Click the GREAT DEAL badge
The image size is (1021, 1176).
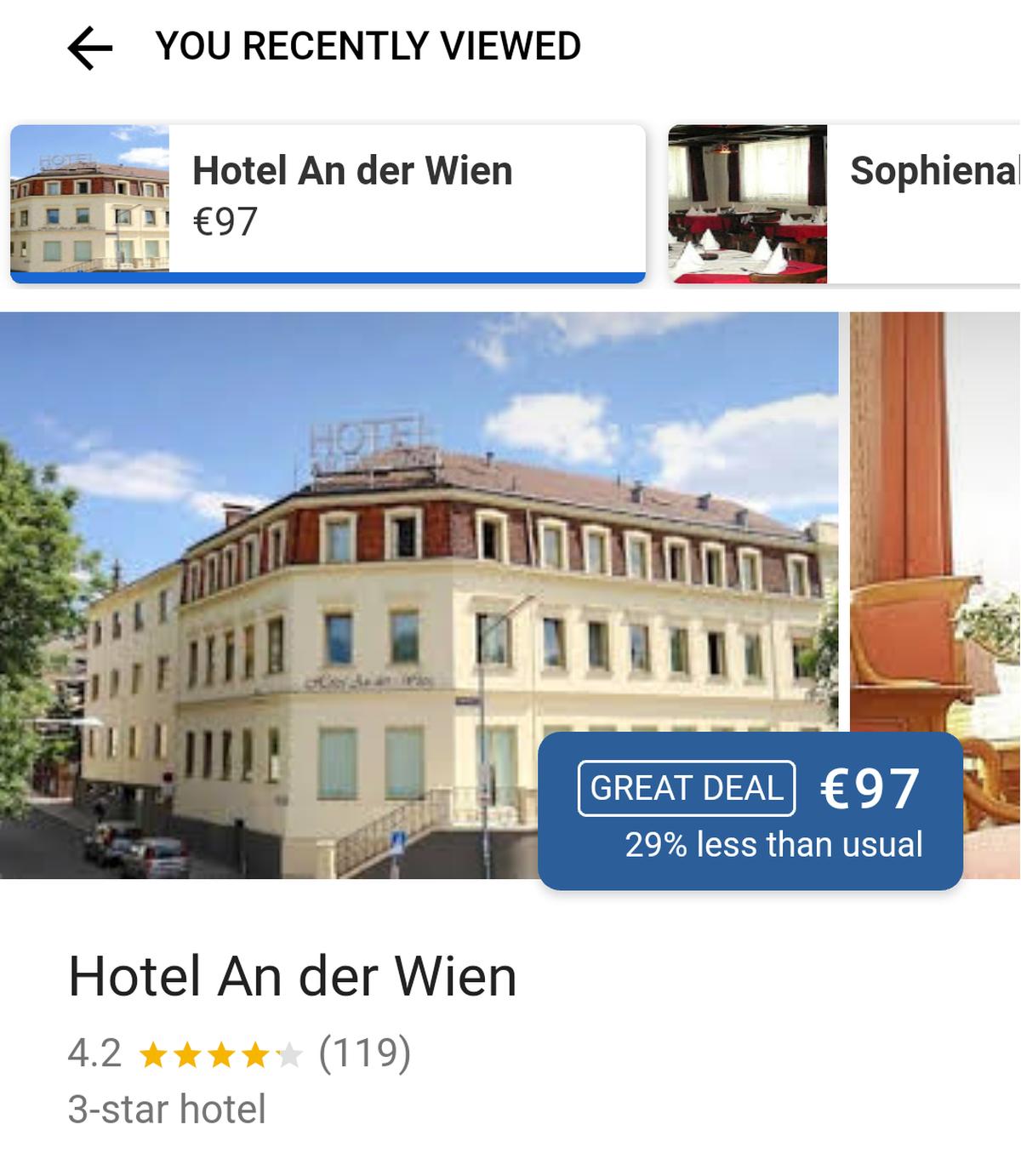click(687, 788)
